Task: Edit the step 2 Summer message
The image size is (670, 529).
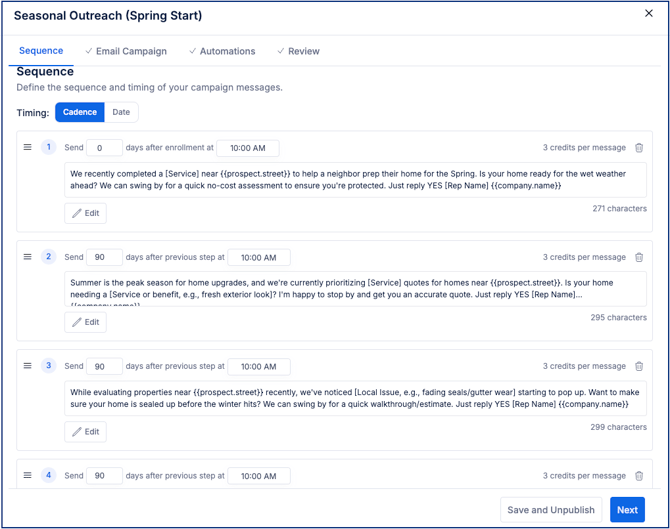Action: [85, 322]
